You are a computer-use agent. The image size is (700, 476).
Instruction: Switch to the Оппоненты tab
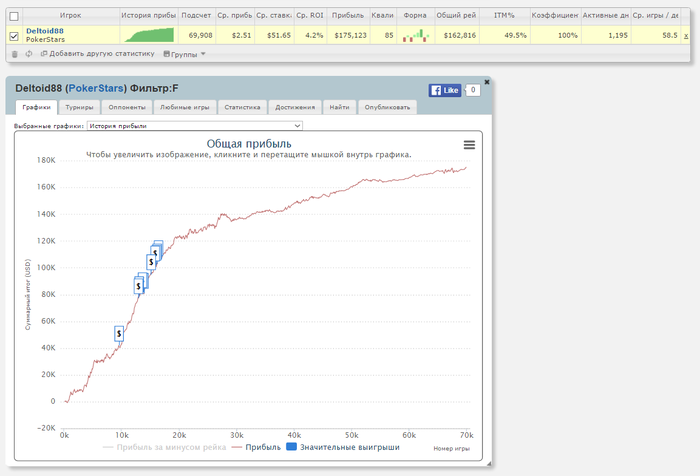point(127,107)
